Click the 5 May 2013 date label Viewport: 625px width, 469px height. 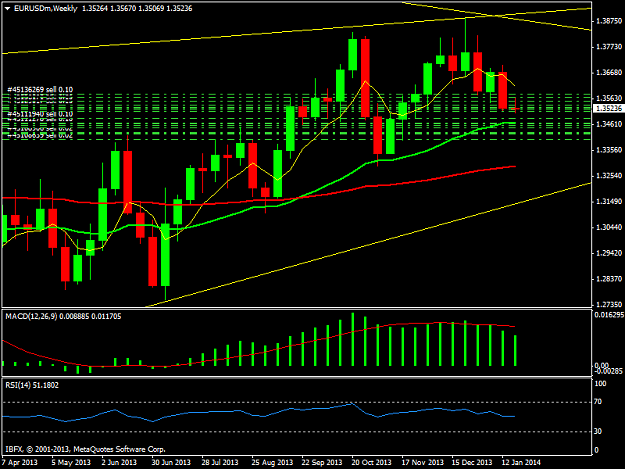coord(71,462)
